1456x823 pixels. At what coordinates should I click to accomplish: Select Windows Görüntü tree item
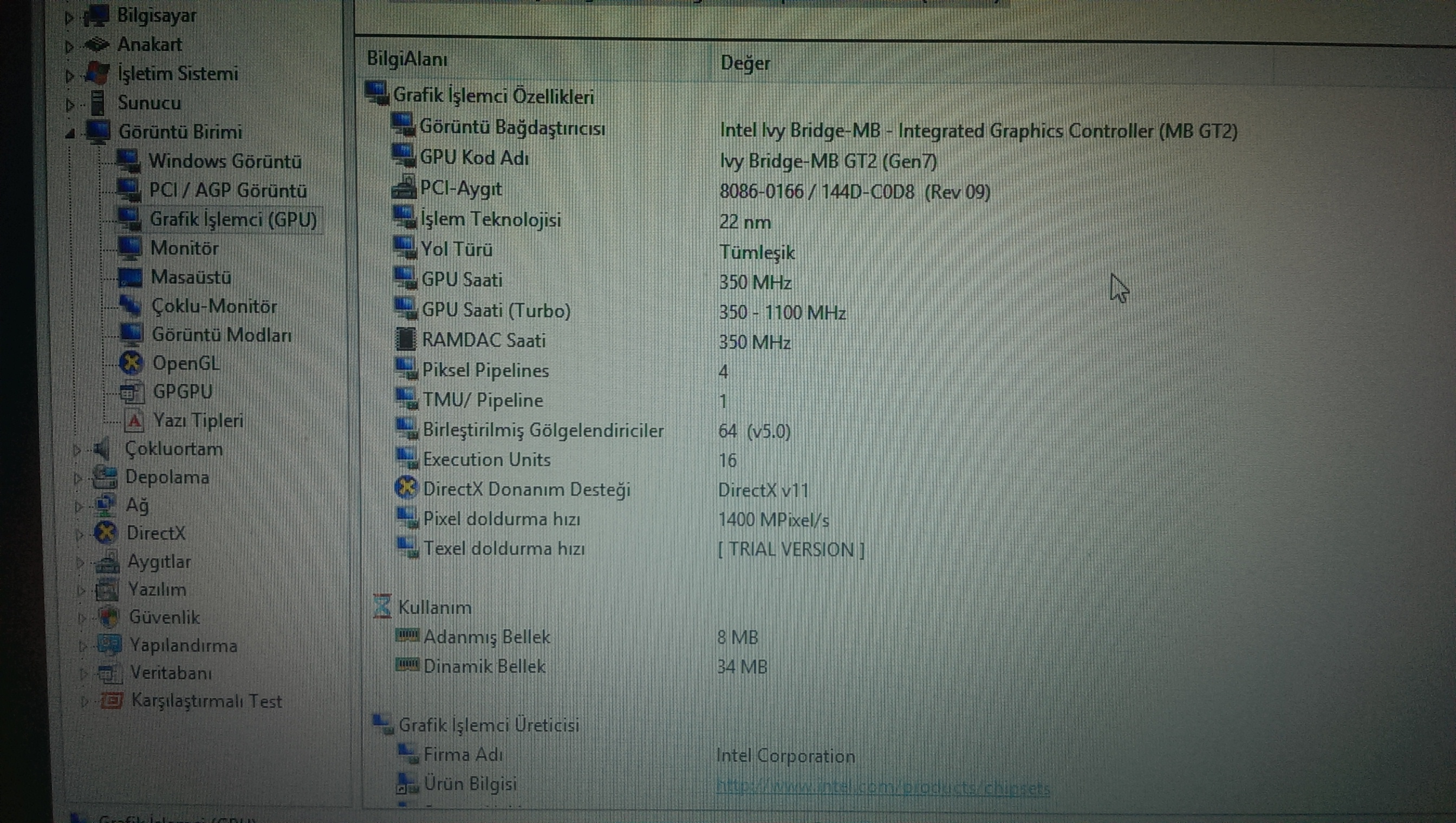pos(224,161)
